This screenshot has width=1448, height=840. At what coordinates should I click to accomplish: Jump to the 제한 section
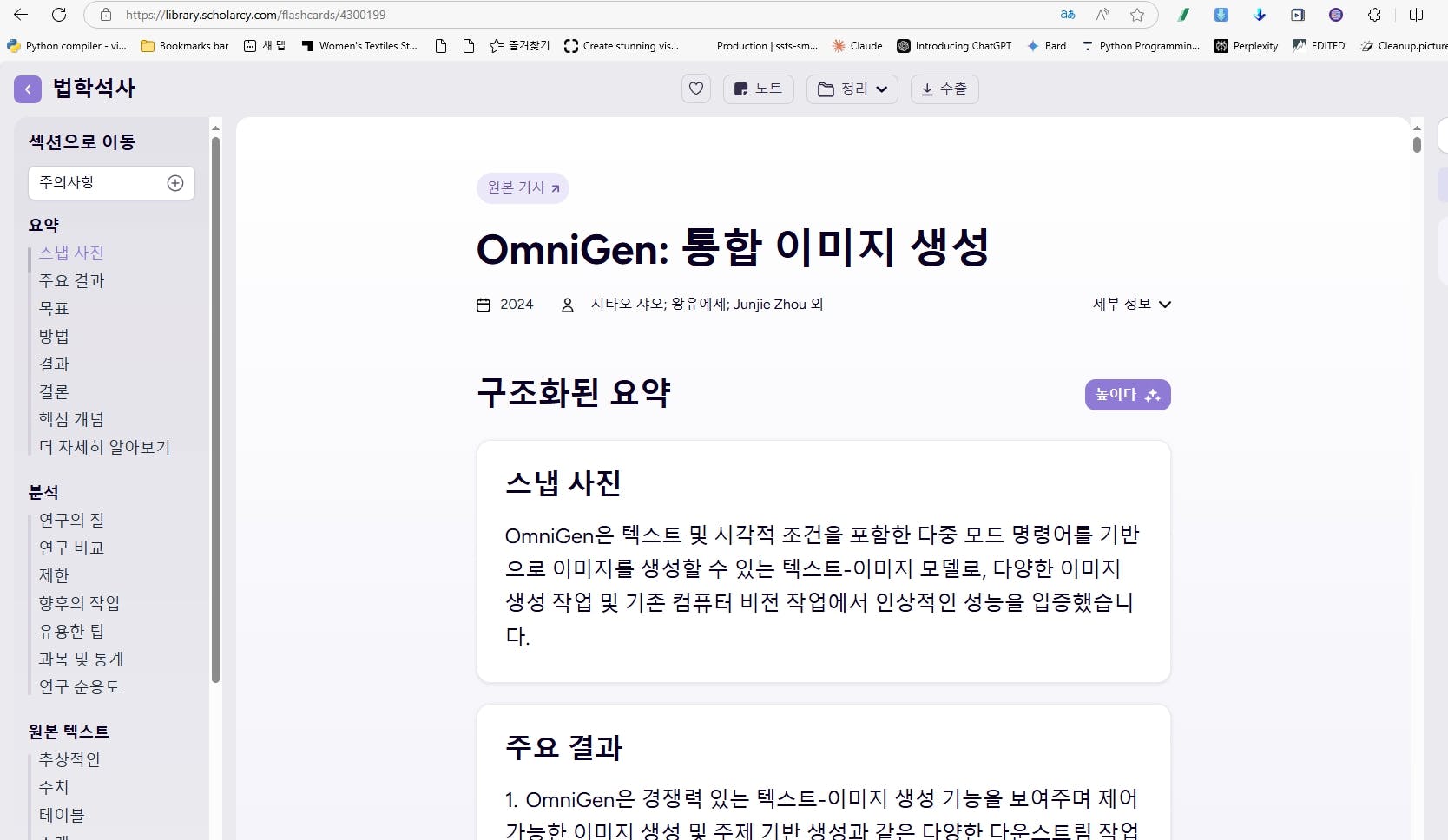pos(54,575)
